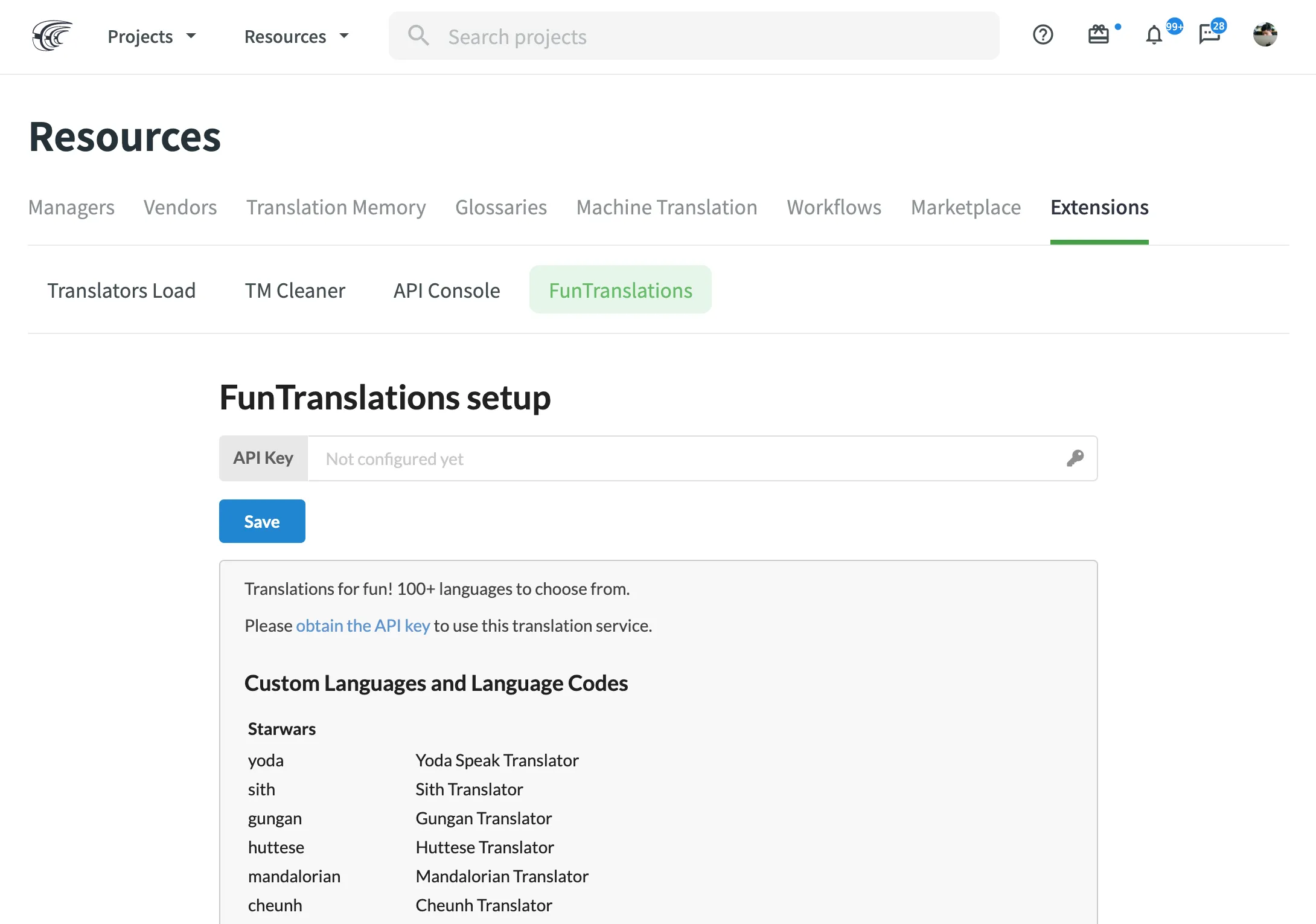Follow the obtain the API key link

pyautogui.click(x=362, y=626)
